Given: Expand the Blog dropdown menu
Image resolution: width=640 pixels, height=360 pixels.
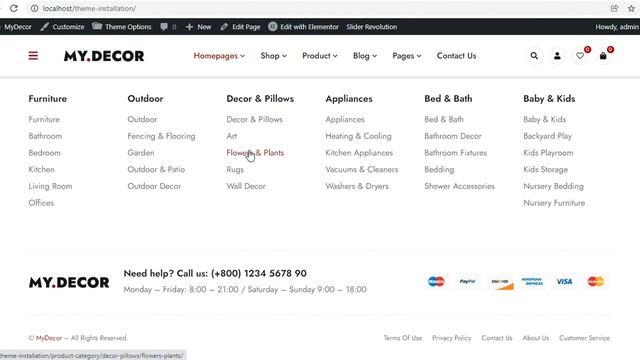Looking at the screenshot, I should coord(365,56).
